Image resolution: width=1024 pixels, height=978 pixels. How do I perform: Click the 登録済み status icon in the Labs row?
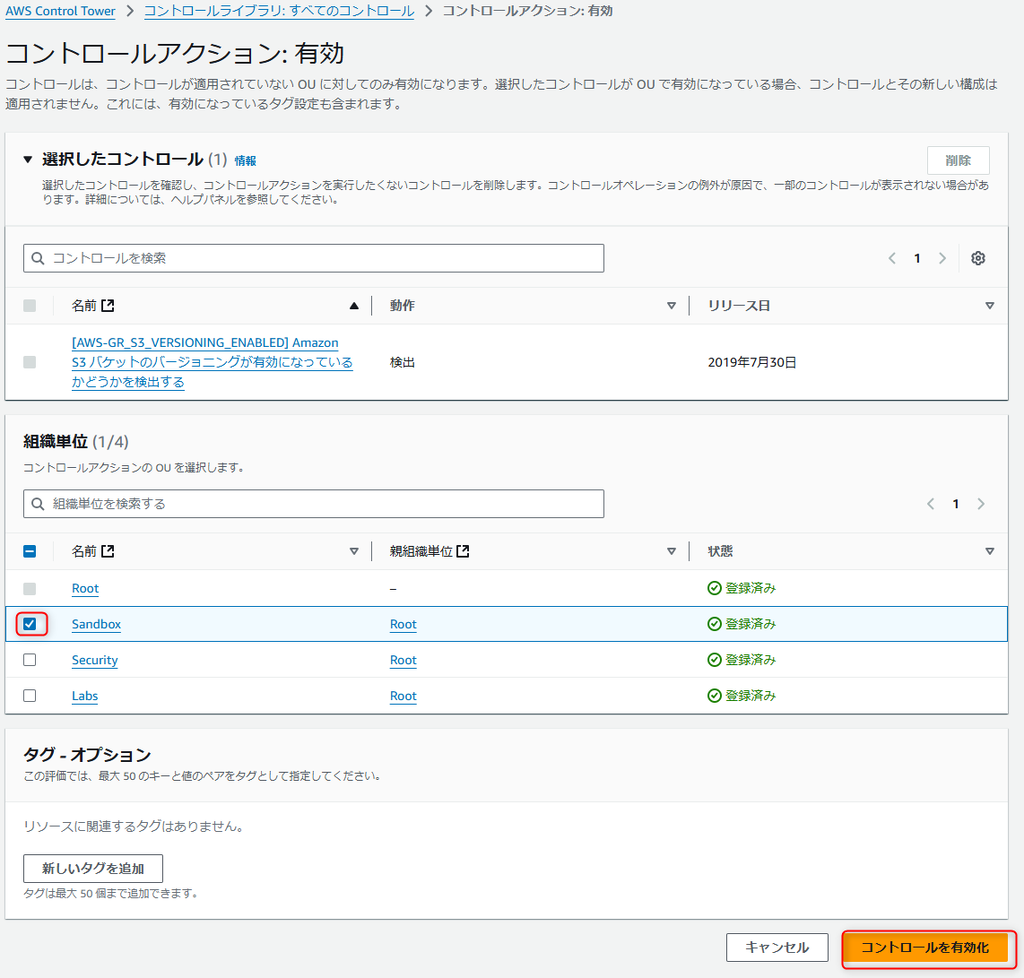pos(714,697)
